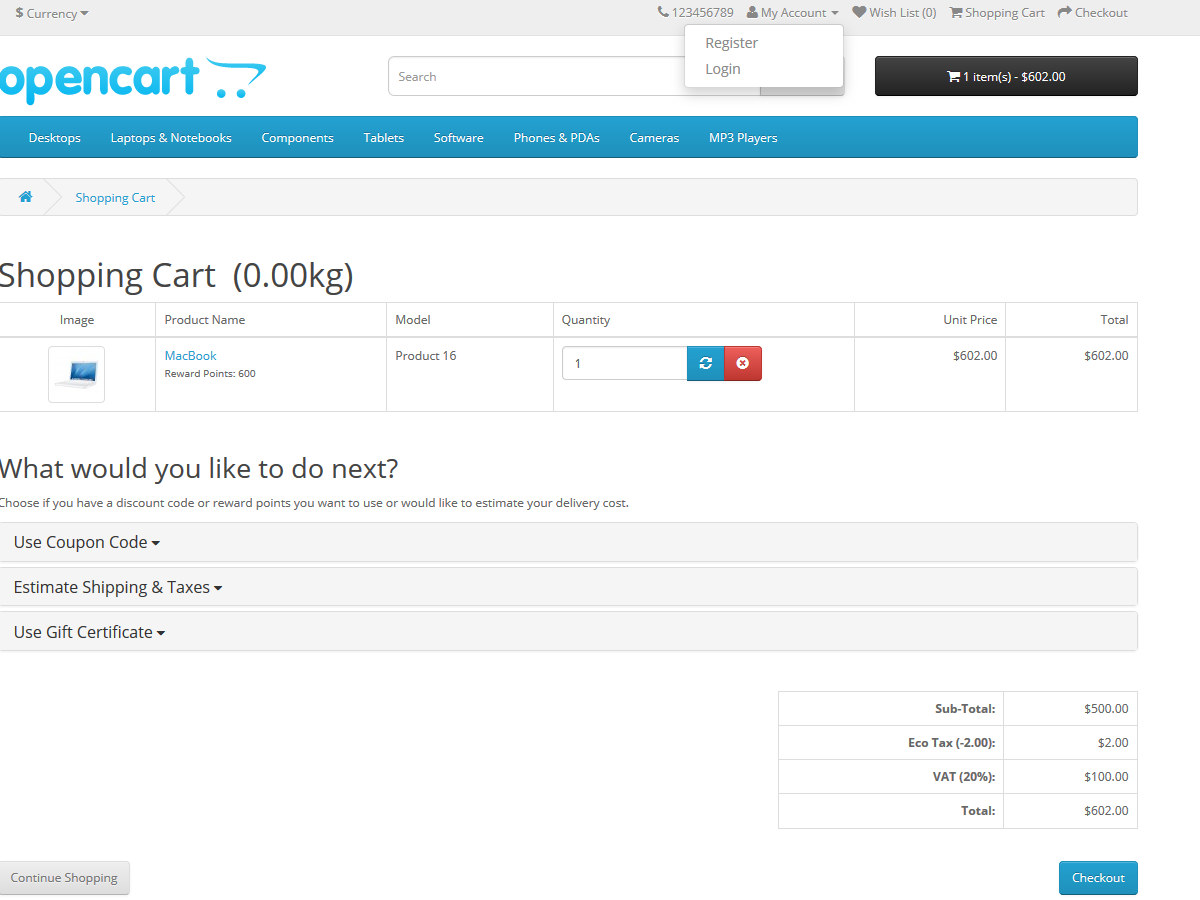Open the Currency dropdown
The height and width of the screenshot is (900, 1200).
point(52,13)
